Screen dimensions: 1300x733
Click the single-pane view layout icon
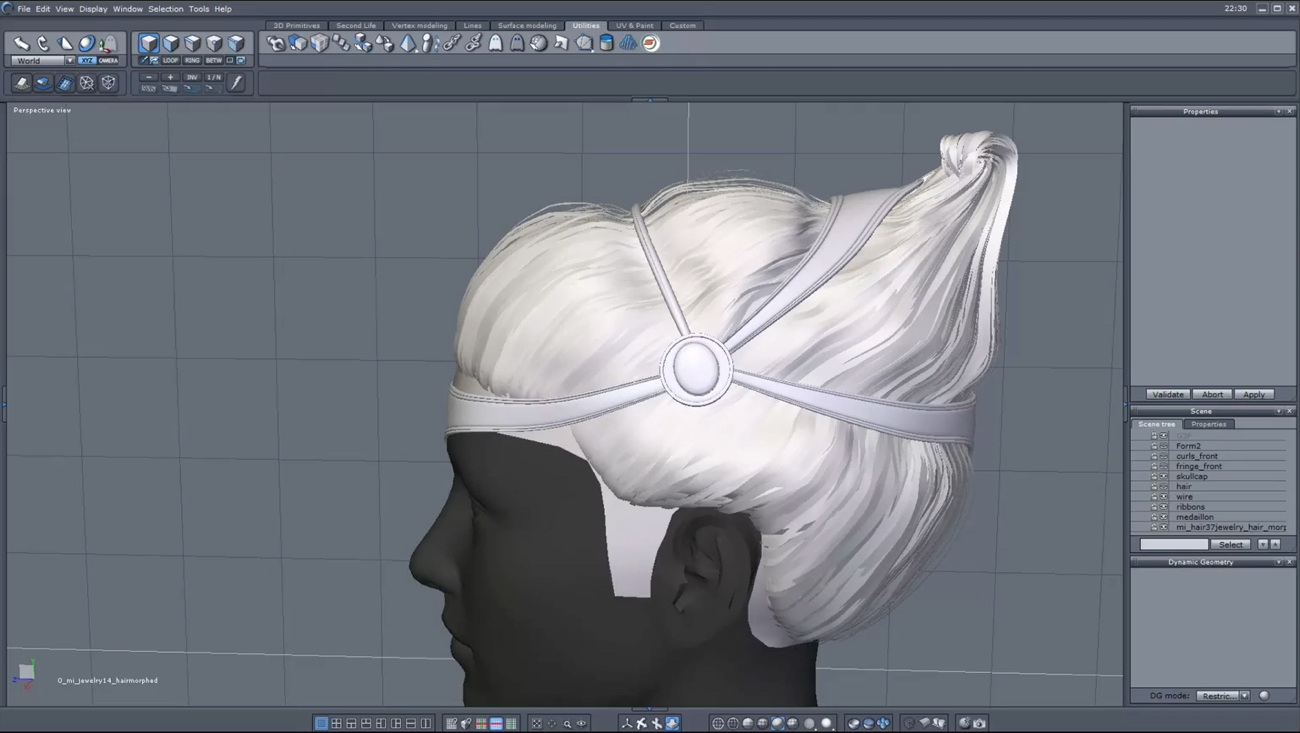[x=320, y=724]
